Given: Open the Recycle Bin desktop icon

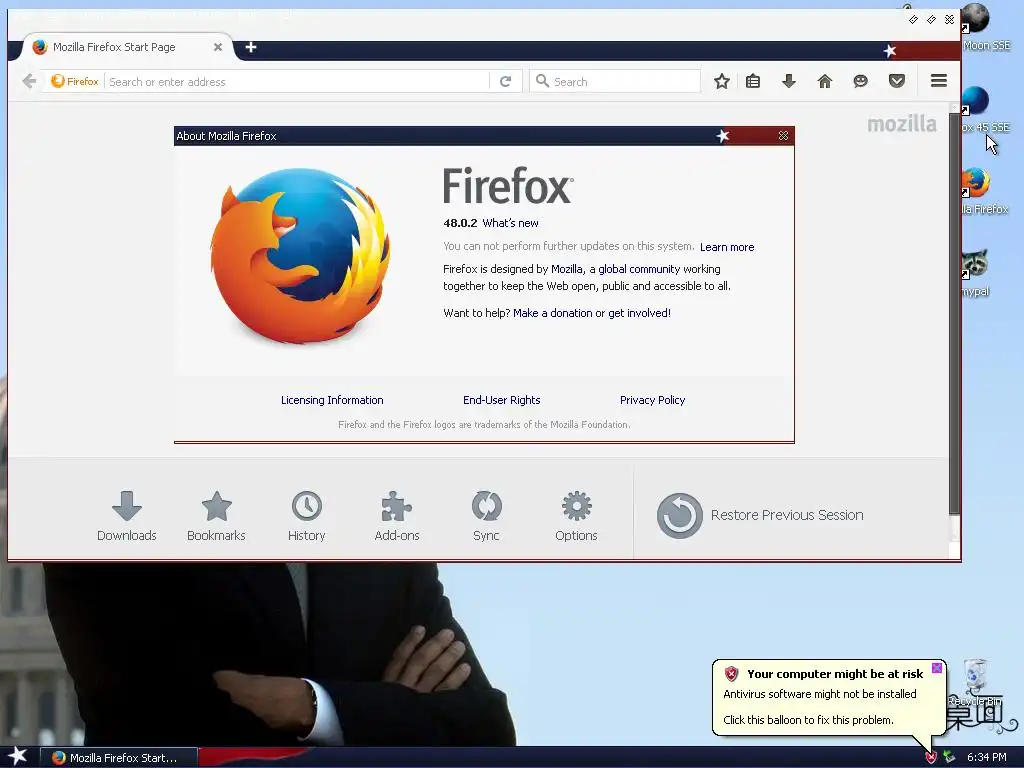Looking at the screenshot, I should pyautogui.click(x=975, y=682).
